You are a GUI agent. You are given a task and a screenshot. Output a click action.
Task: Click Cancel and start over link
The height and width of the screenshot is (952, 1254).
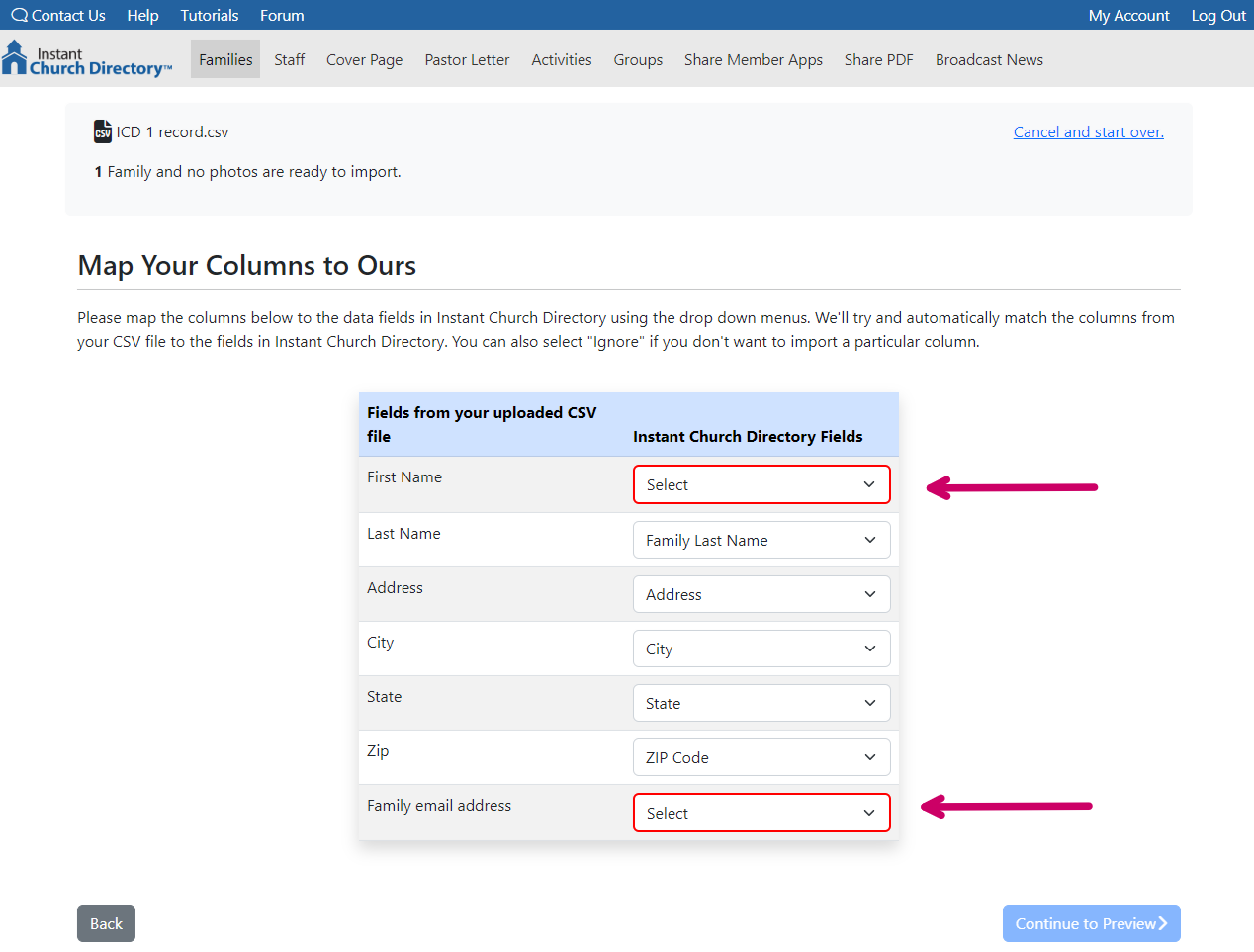tap(1089, 131)
